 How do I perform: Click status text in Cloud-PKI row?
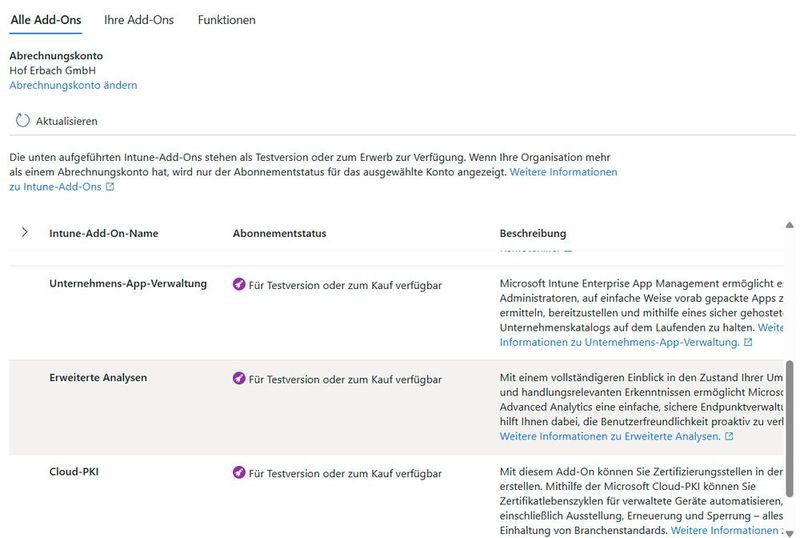click(x=345, y=473)
